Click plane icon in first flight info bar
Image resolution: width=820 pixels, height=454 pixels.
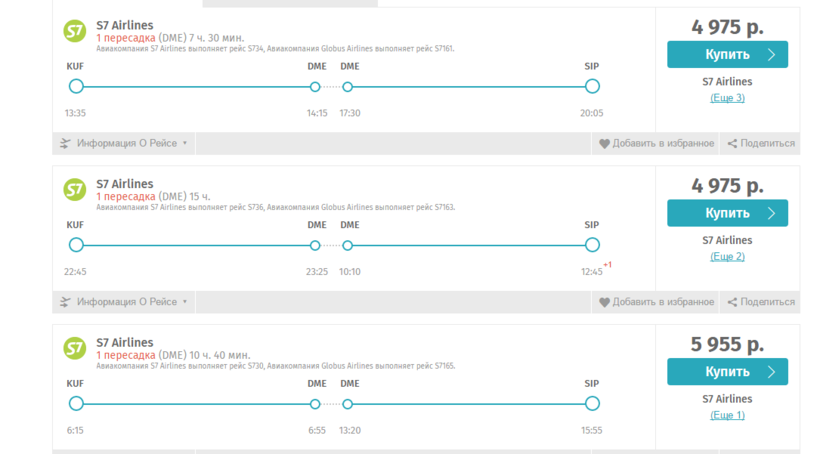65,144
